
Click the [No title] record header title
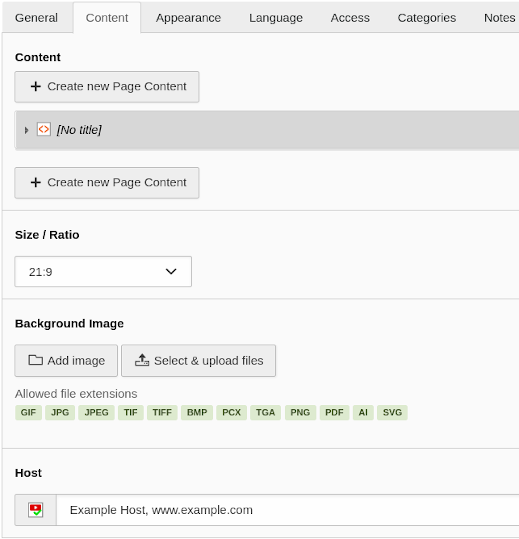click(79, 130)
